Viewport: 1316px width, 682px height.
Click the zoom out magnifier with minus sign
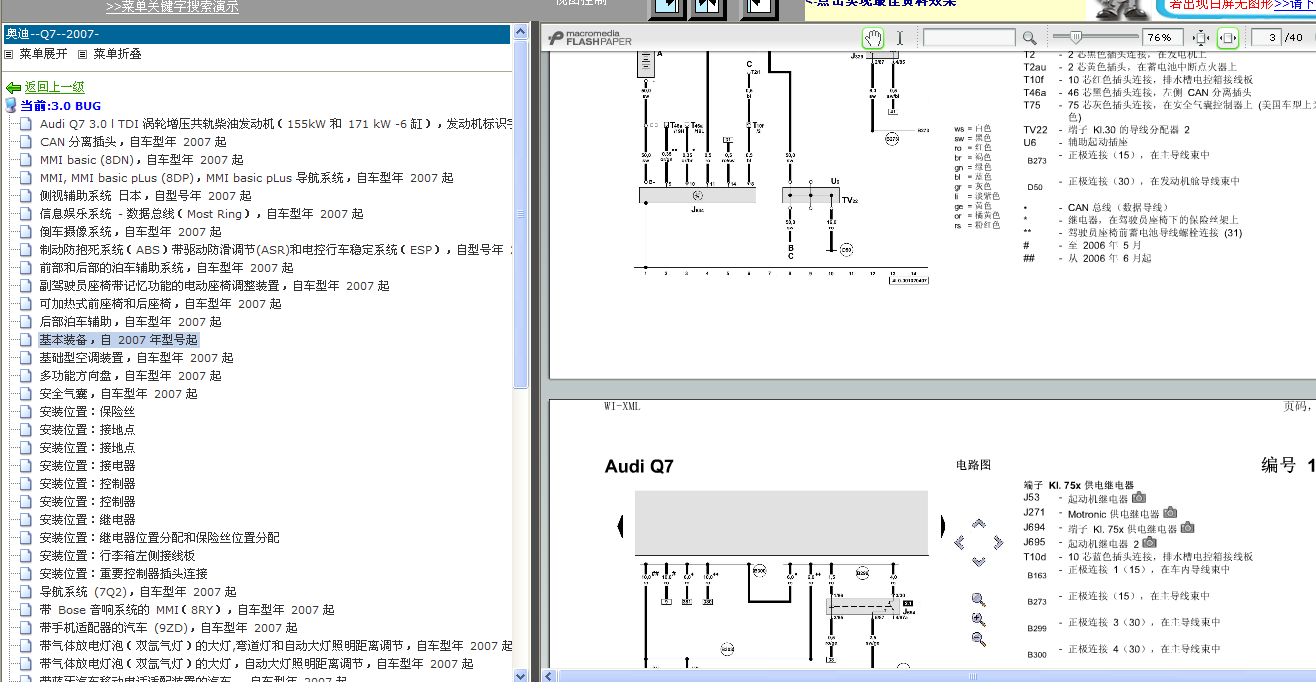click(x=978, y=639)
